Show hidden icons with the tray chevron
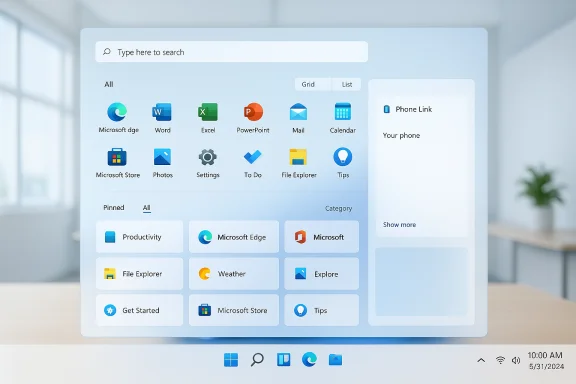Viewport: 576px width, 384px height. (x=481, y=360)
